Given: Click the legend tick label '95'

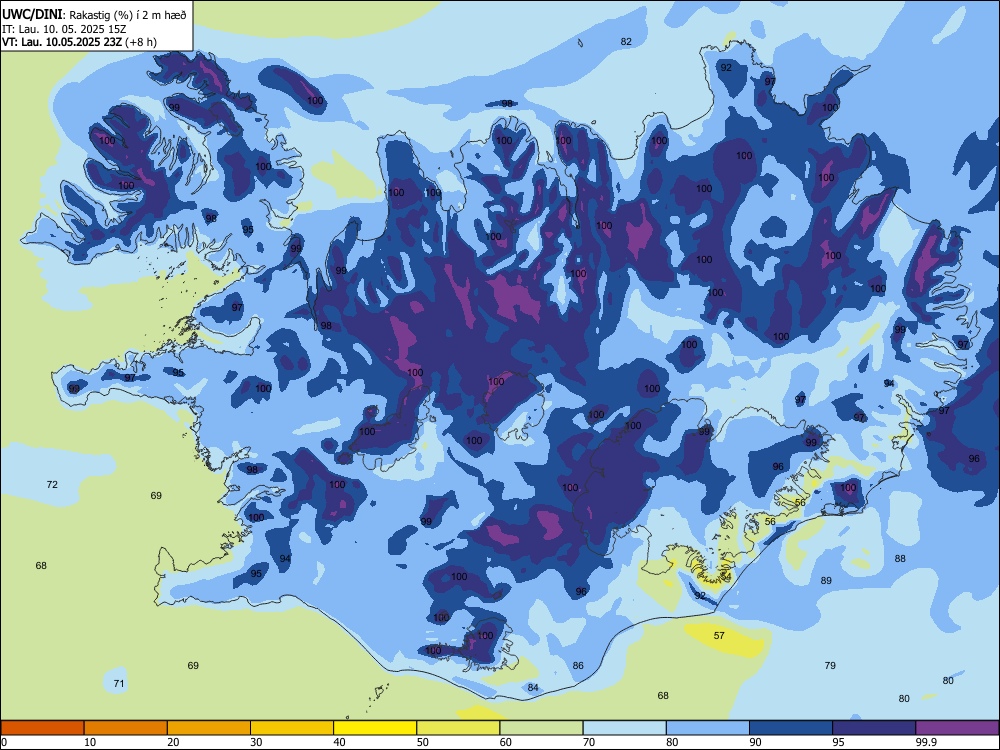Looking at the screenshot, I should pos(838,742).
